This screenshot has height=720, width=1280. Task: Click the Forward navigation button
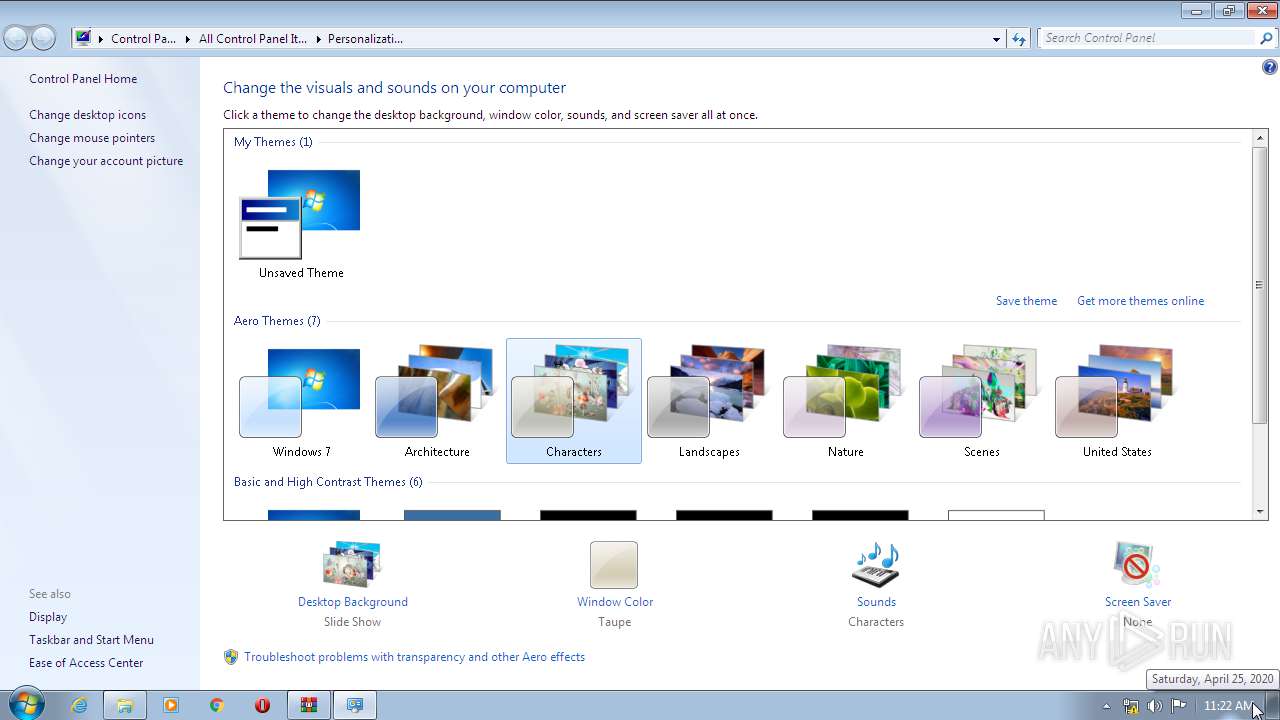(43, 38)
